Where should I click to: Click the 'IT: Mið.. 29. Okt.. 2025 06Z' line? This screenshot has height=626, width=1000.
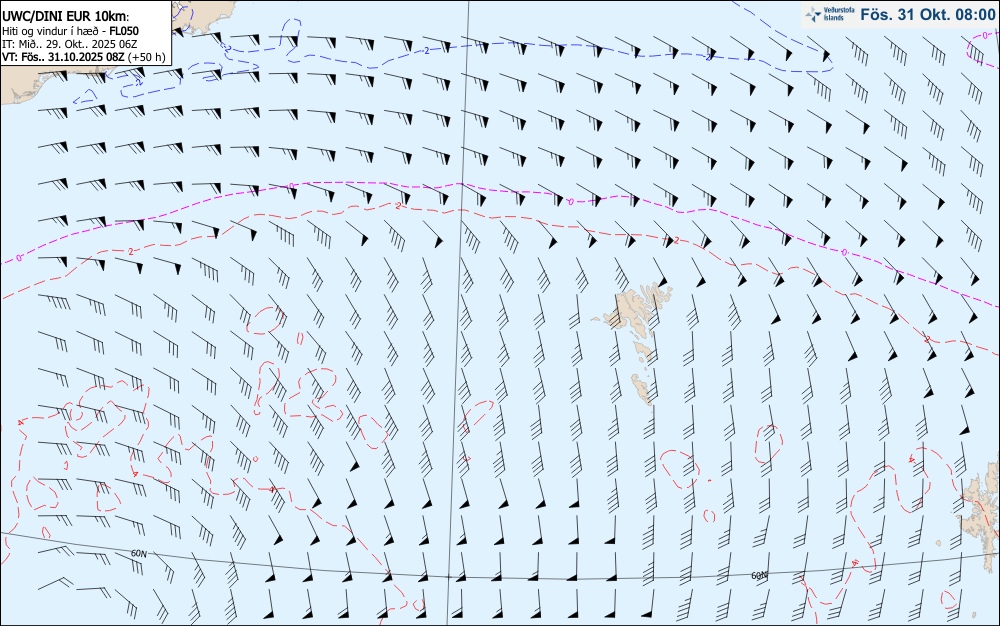(x=70, y=44)
